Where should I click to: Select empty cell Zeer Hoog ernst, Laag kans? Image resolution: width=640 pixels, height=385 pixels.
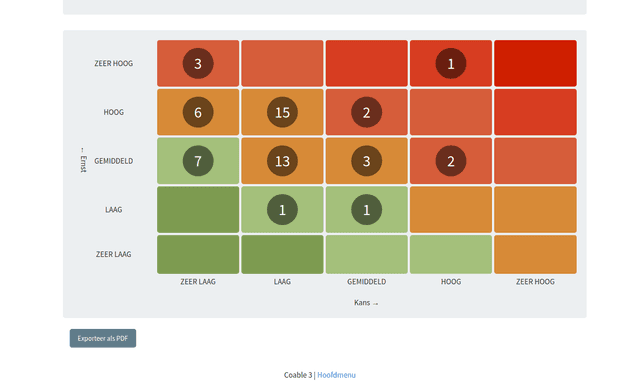click(x=282, y=63)
